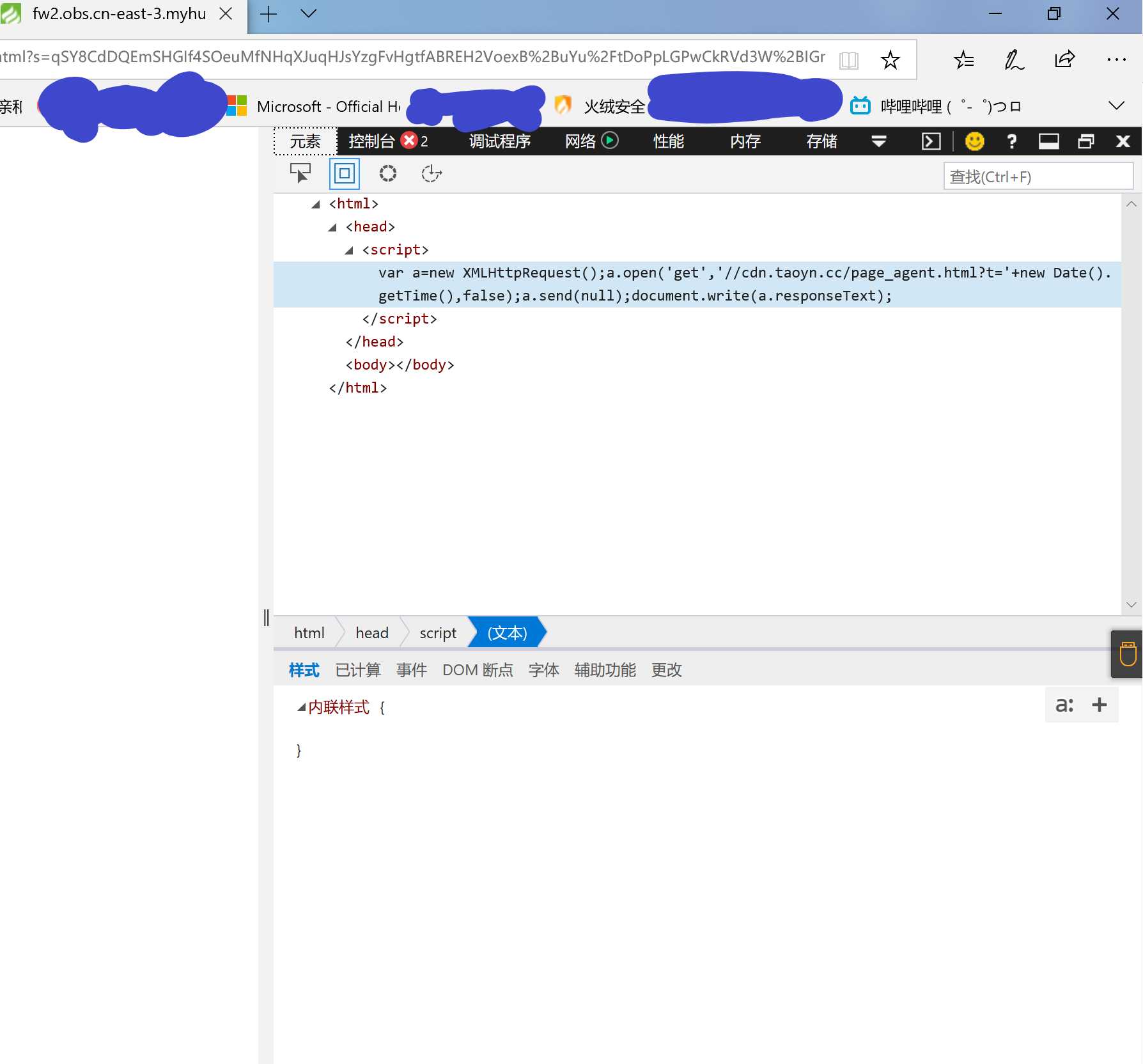The image size is (1143, 1064).
Task: Add new style rule plus button
Action: (x=1100, y=705)
